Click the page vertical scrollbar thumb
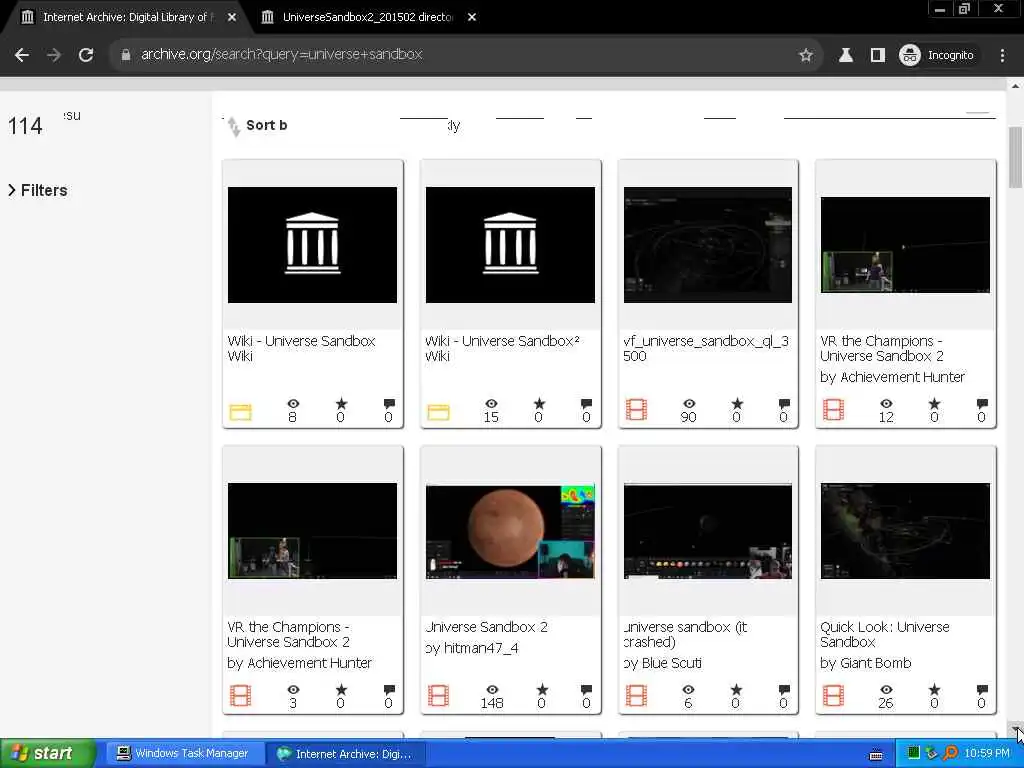1024x768 pixels. click(1016, 157)
